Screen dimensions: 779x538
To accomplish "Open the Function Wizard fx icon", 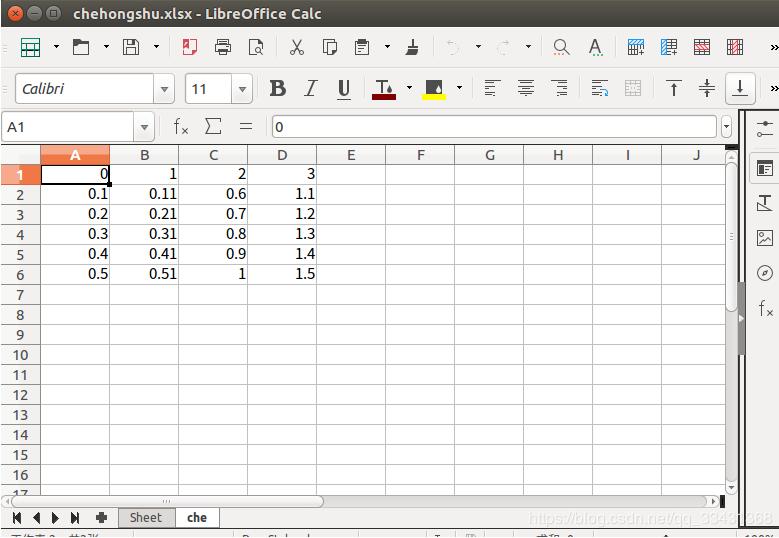I will coord(181,127).
